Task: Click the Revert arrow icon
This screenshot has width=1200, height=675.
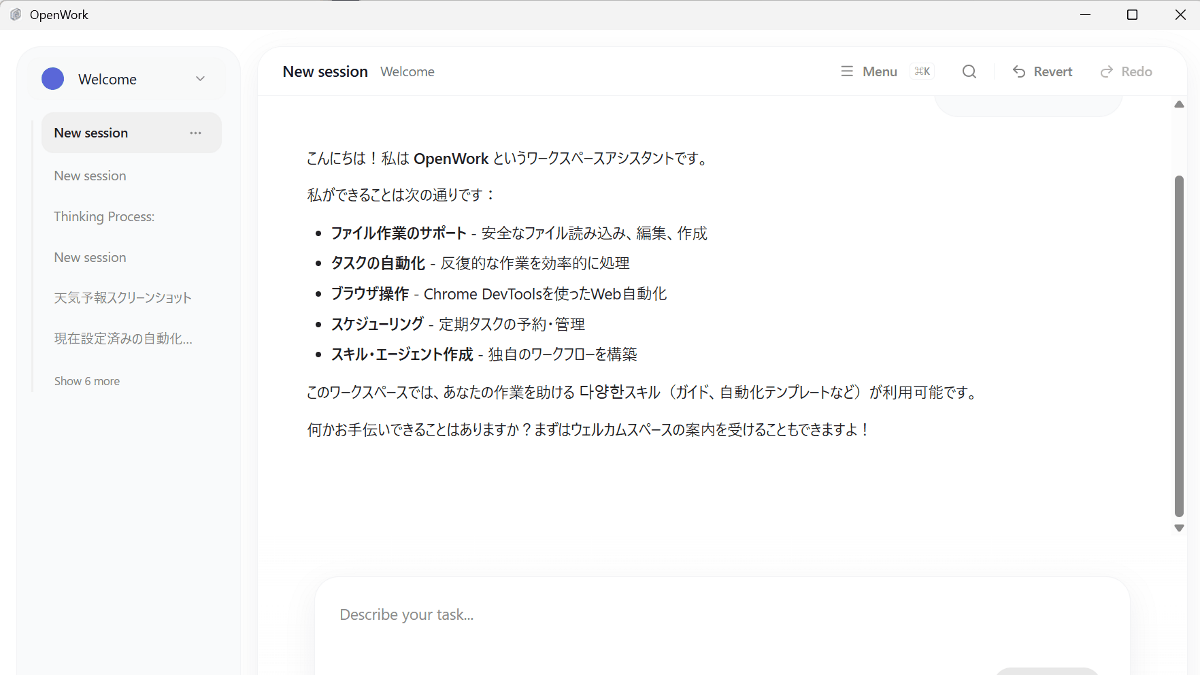Action: [1018, 71]
